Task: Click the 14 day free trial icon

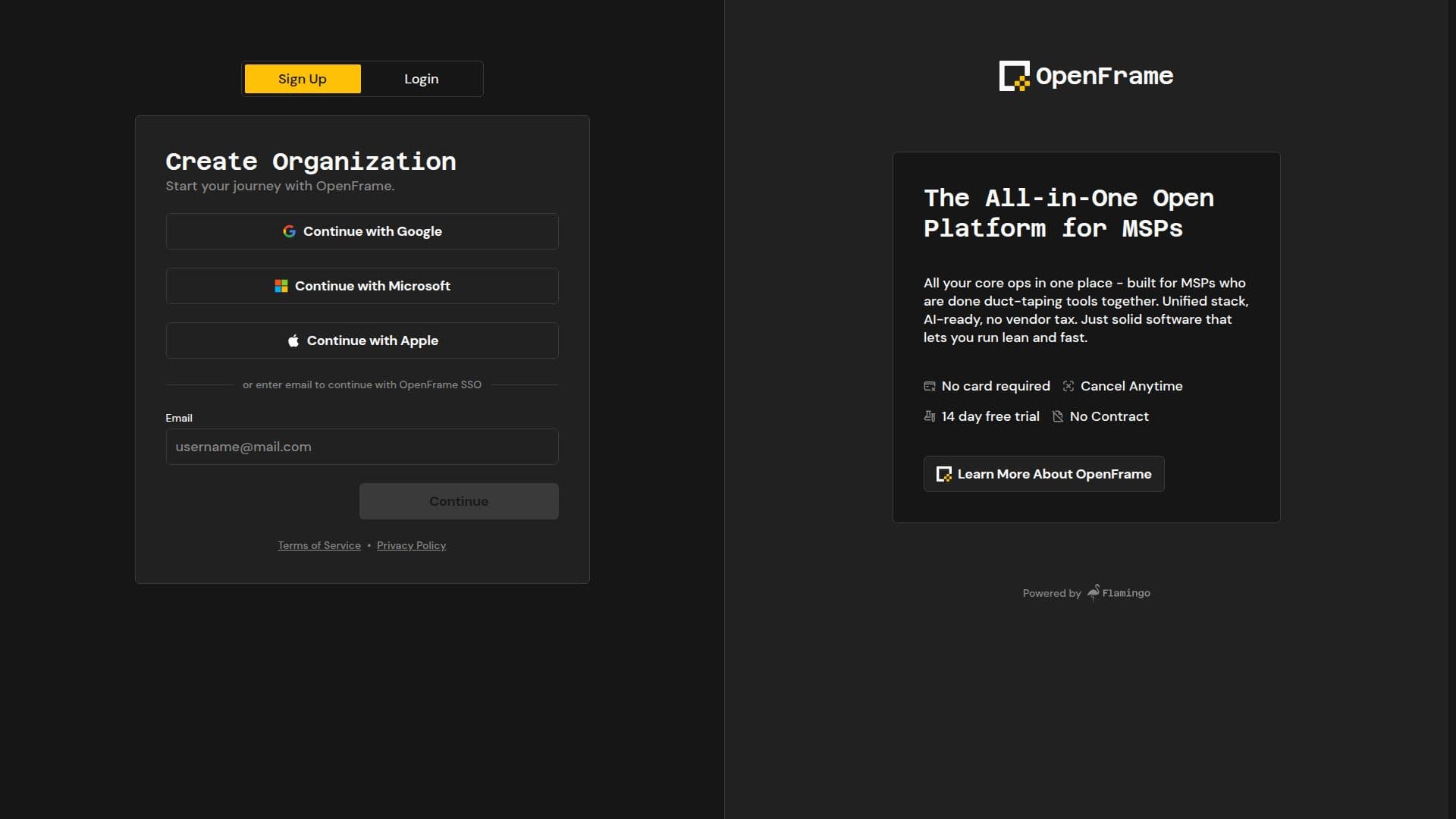Action: 930,416
